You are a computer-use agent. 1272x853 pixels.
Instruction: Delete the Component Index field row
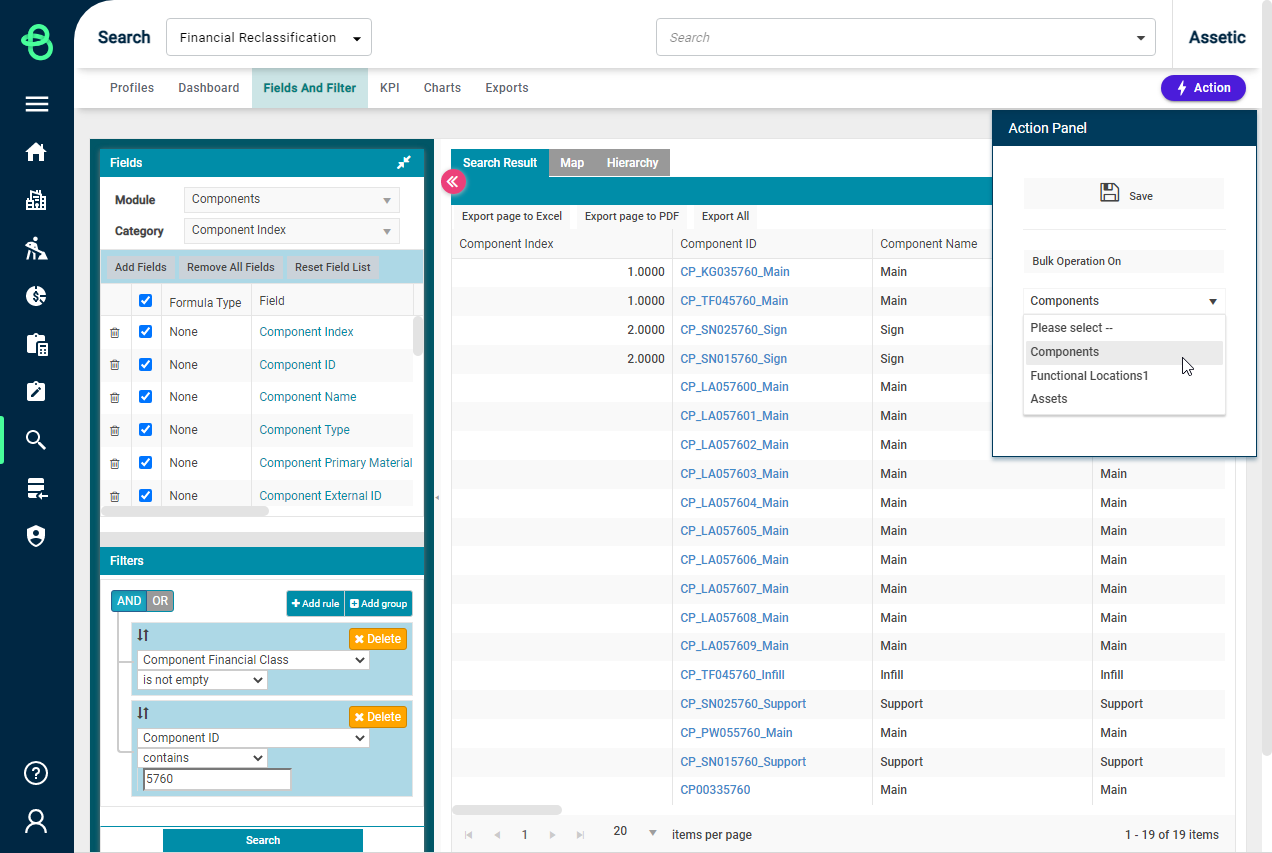[114, 332]
